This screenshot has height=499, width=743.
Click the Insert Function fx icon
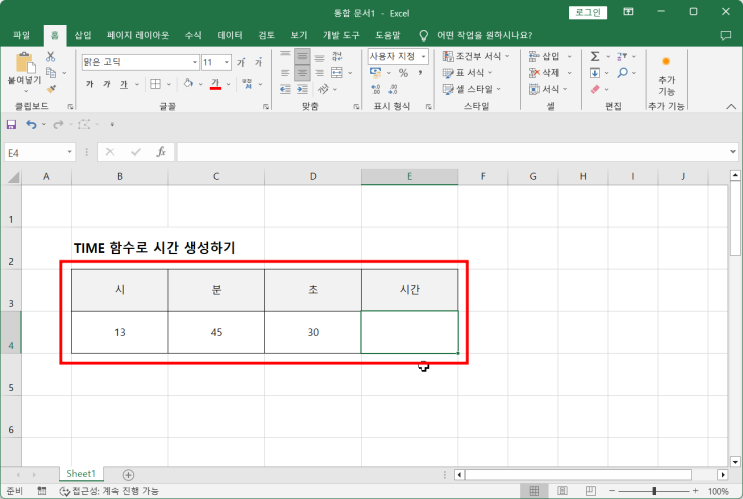[x=160, y=152]
